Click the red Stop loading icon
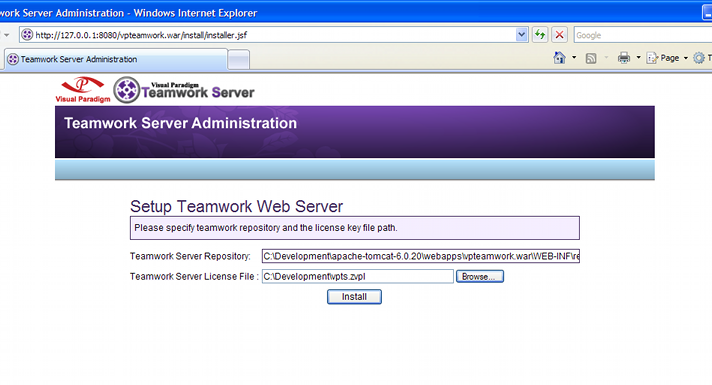 coord(559,35)
